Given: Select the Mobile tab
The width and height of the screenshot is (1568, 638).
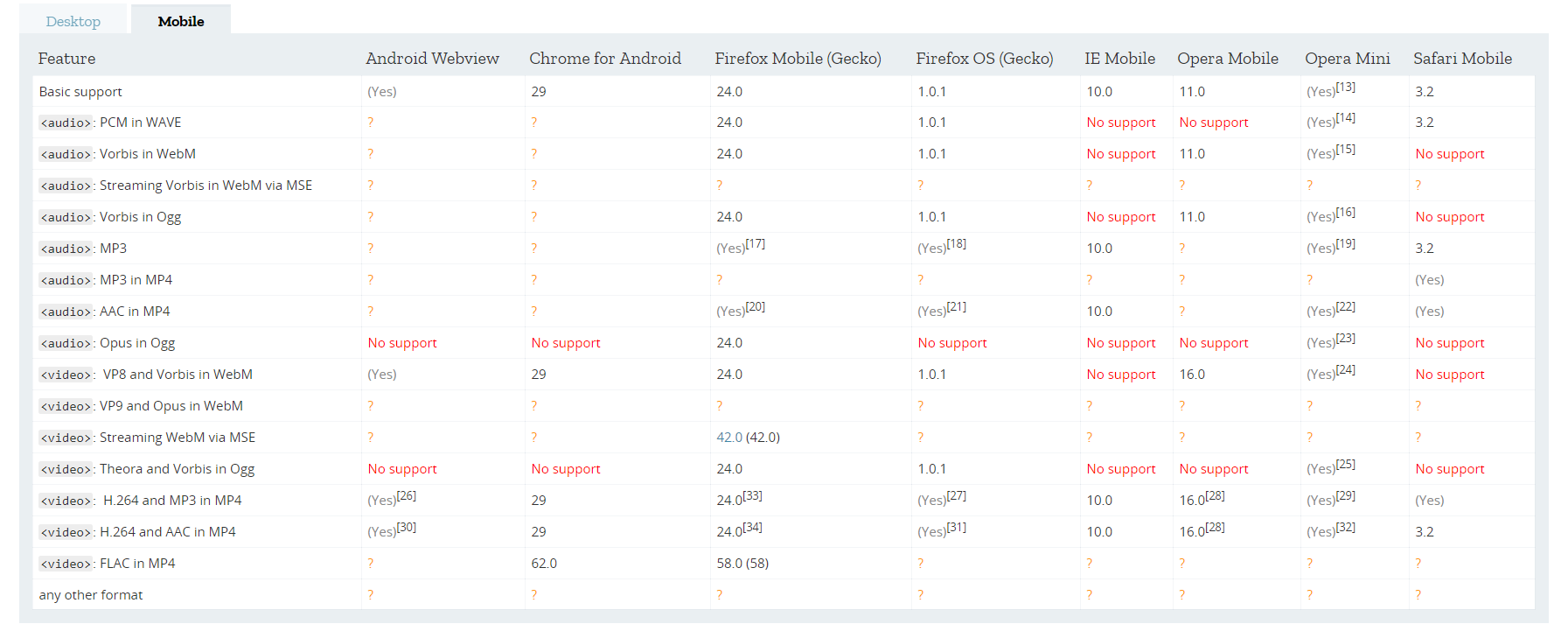Looking at the screenshot, I should coord(181,21).
